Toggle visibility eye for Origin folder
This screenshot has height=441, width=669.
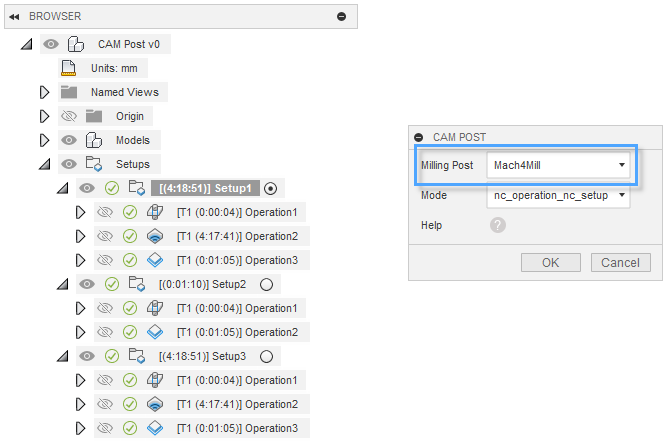pyautogui.click(x=69, y=116)
